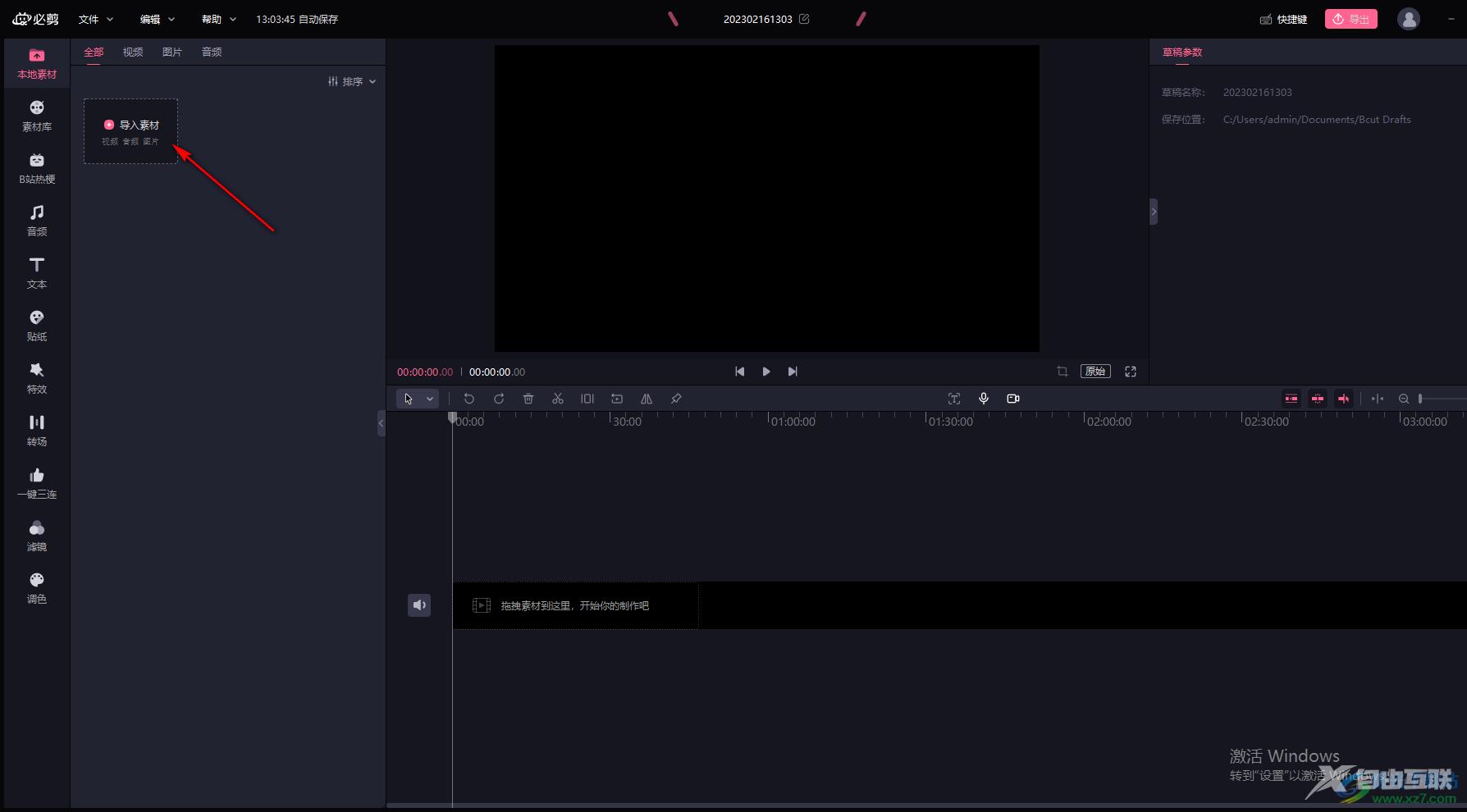Start voice recording with microphone icon
The width and height of the screenshot is (1467, 812).
click(984, 399)
